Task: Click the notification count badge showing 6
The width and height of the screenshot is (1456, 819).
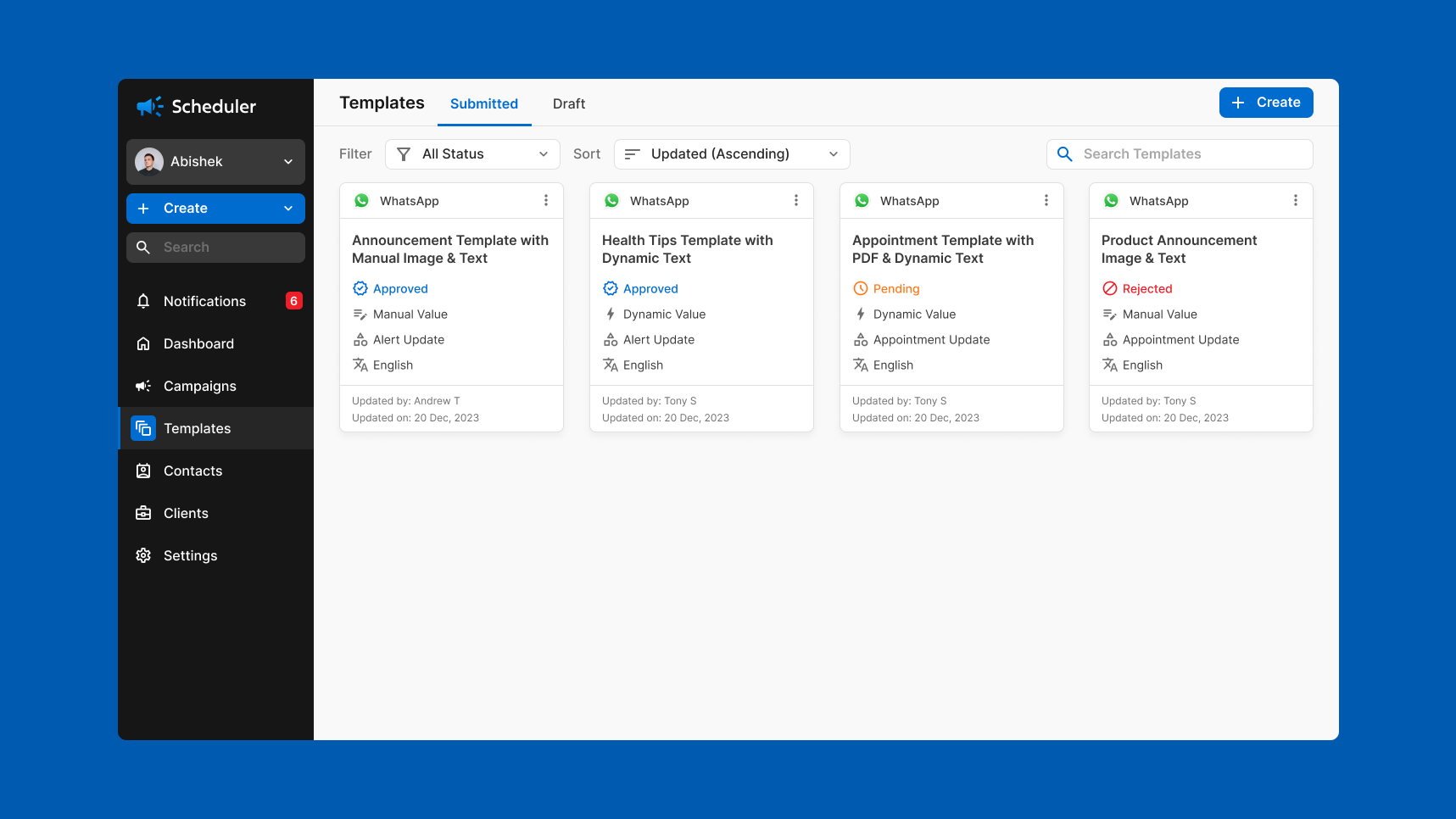Action: [x=293, y=300]
